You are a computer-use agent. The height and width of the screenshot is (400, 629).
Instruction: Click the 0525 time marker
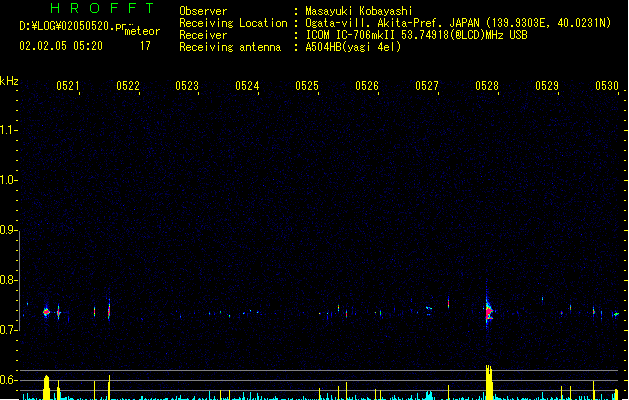[307, 86]
